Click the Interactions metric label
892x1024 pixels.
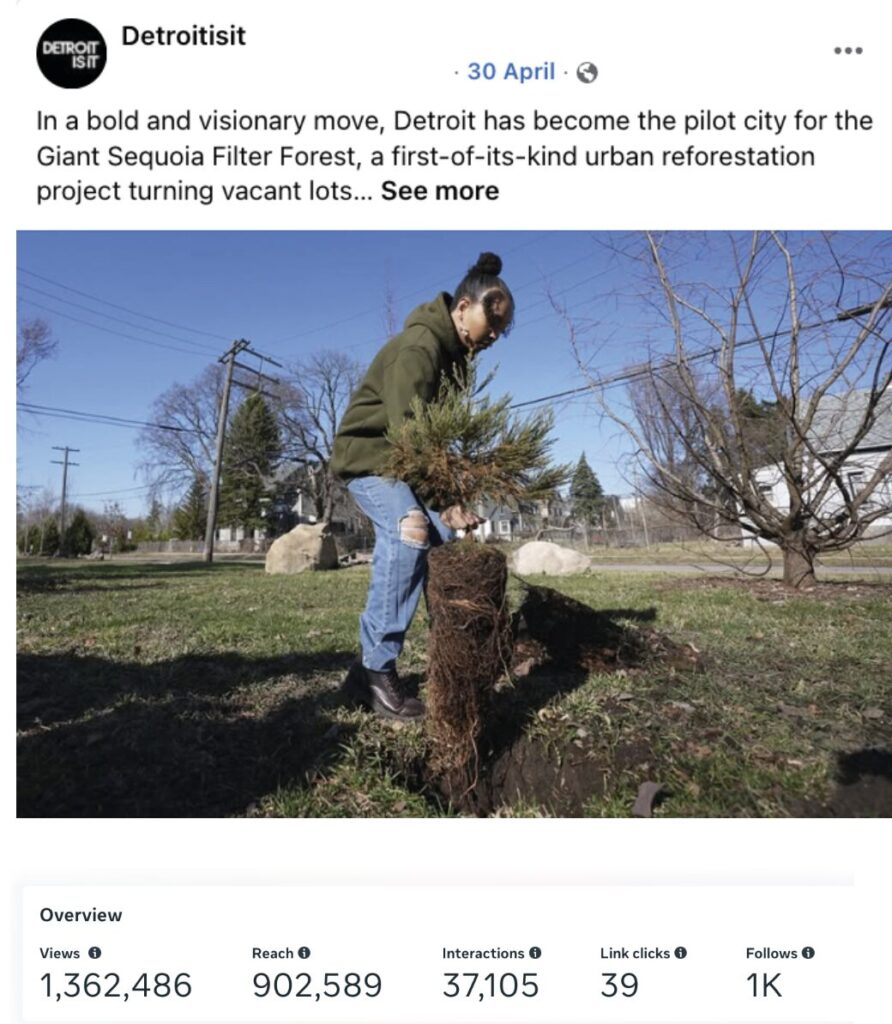pos(483,953)
